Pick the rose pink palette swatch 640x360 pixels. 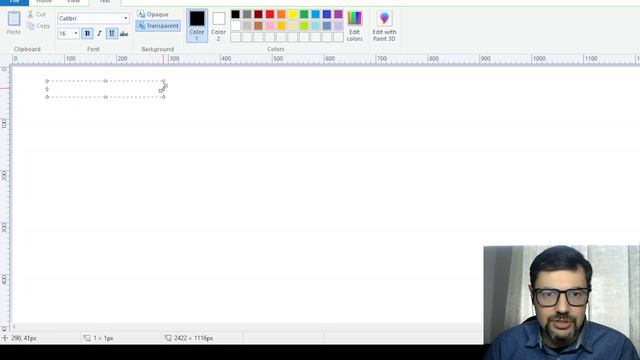pyautogui.click(x=270, y=26)
